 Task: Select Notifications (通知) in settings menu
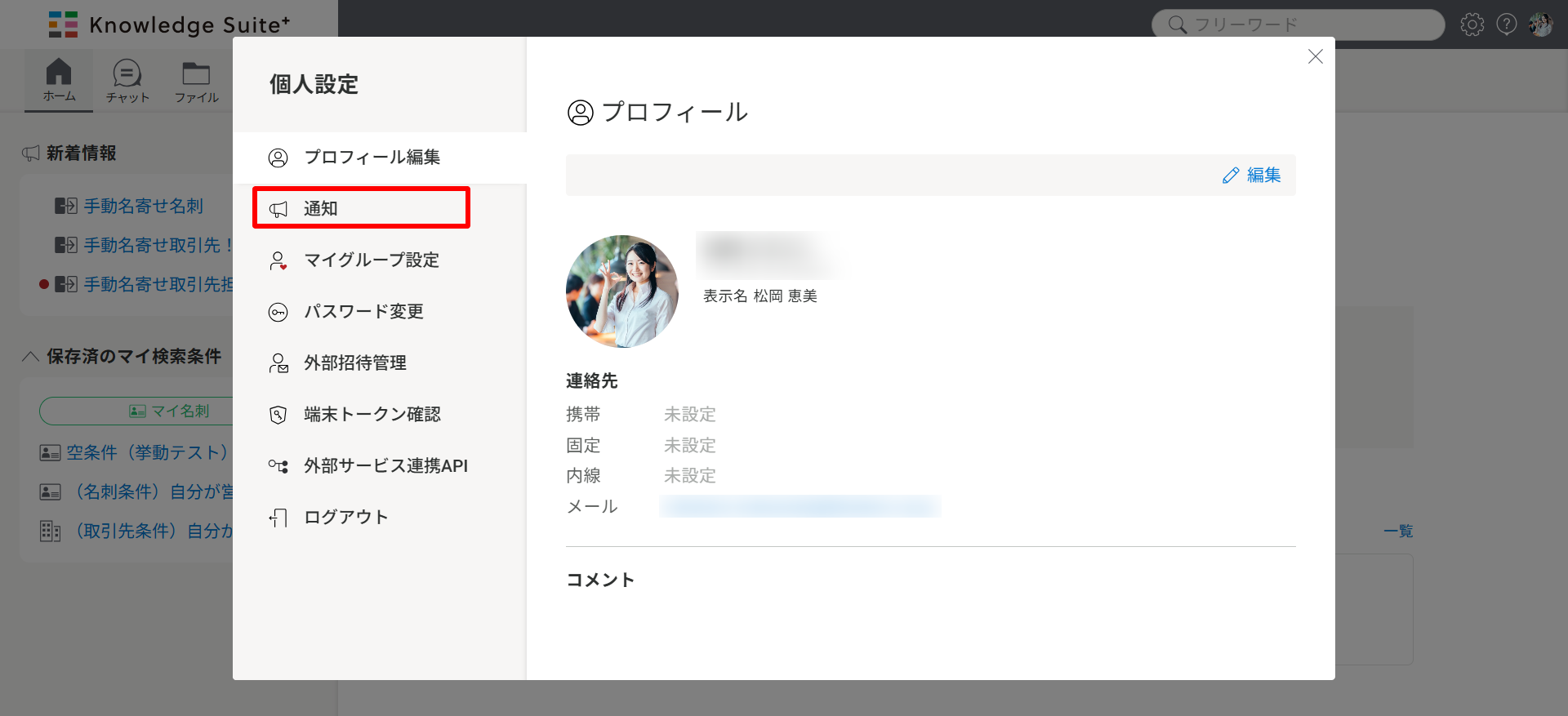point(361,208)
